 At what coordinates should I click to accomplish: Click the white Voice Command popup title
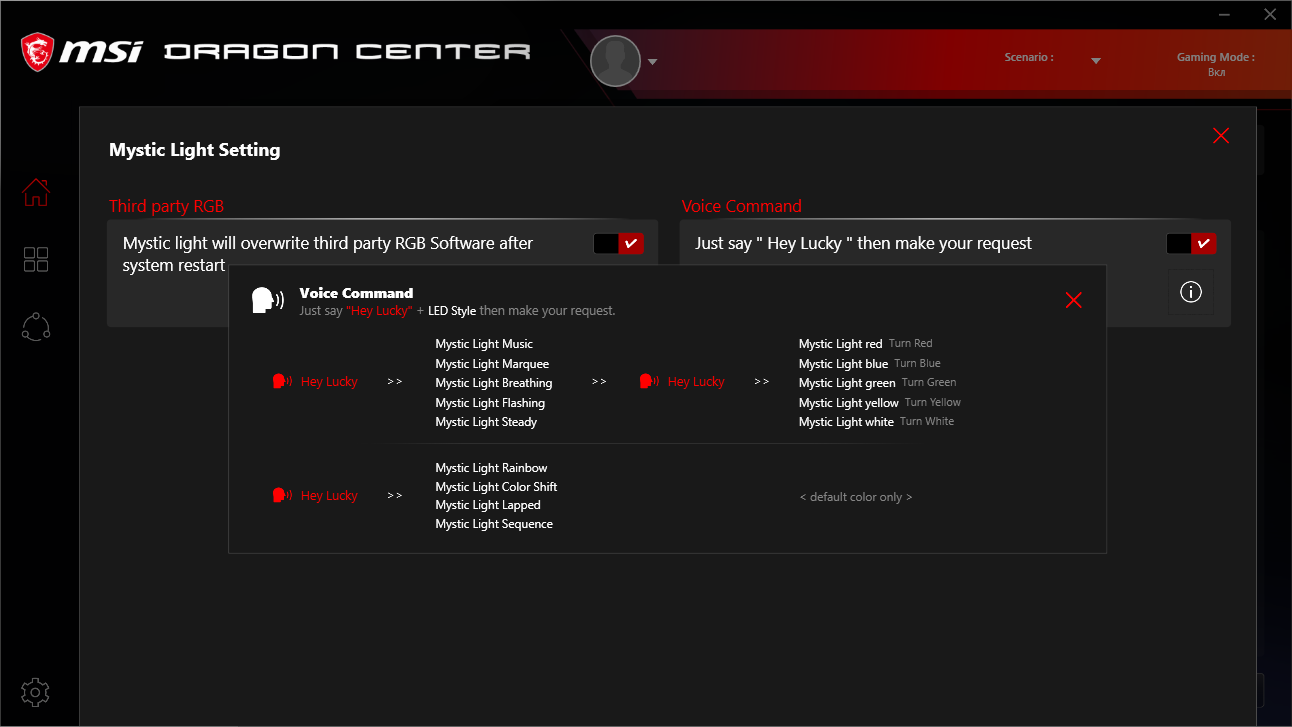356,293
